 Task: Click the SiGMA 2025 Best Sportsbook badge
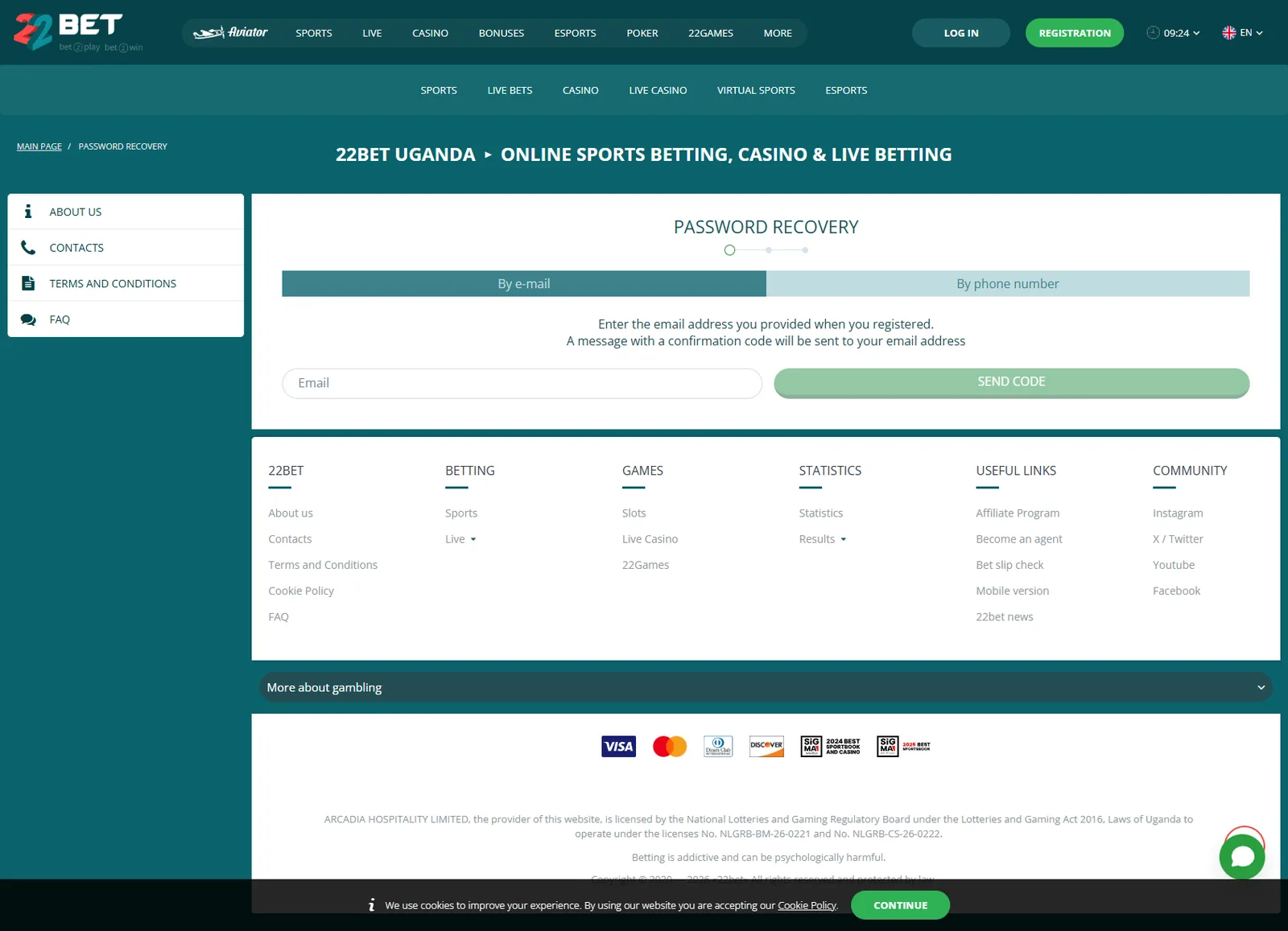point(904,747)
